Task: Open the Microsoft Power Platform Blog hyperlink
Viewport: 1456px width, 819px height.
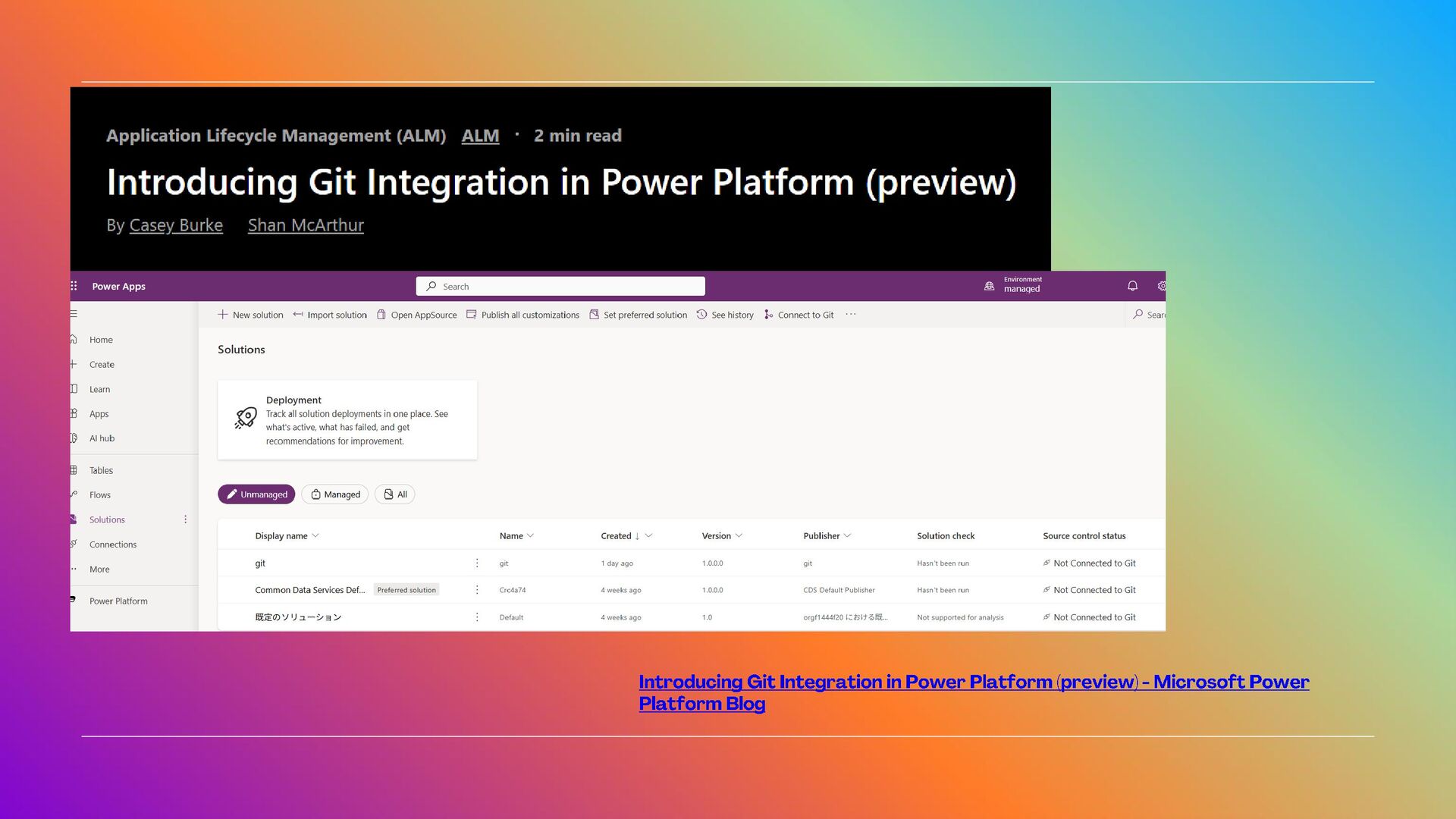Action: tap(974, 692)
